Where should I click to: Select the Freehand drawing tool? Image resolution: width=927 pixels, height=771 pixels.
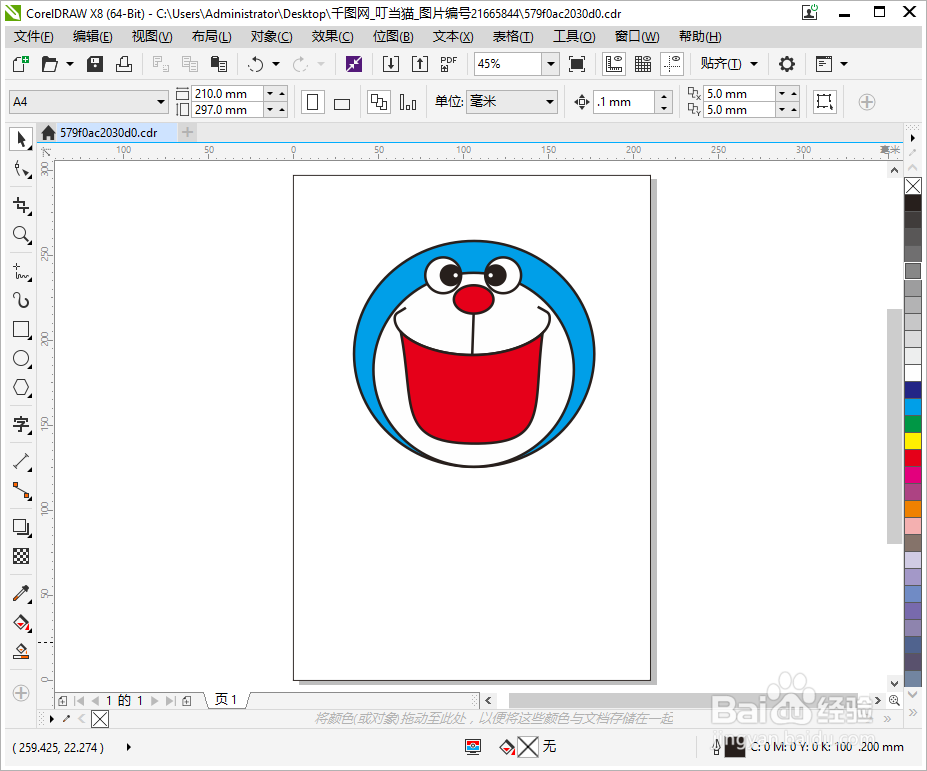tap(21, 271)
